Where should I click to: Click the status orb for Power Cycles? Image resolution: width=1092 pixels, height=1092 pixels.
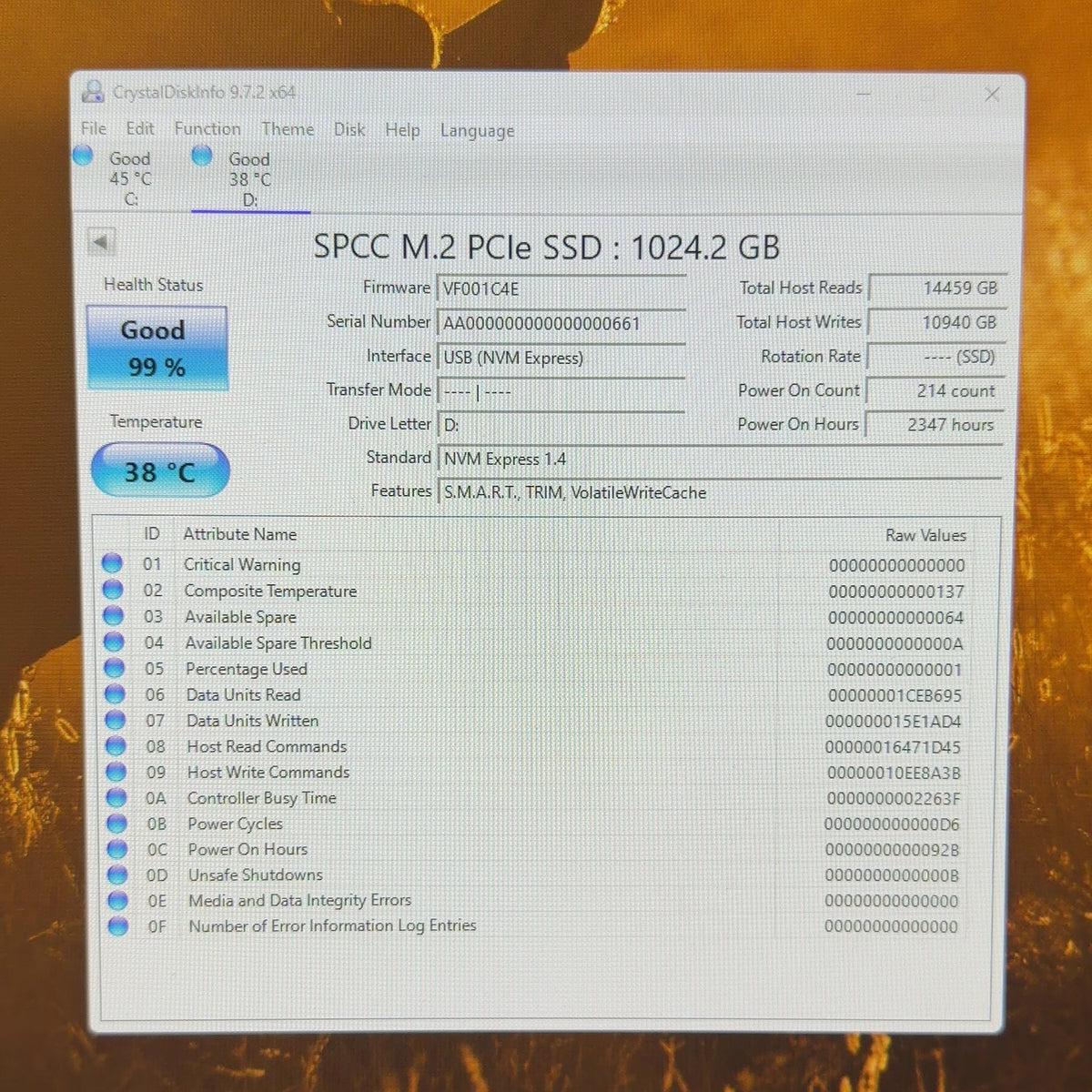116,824
